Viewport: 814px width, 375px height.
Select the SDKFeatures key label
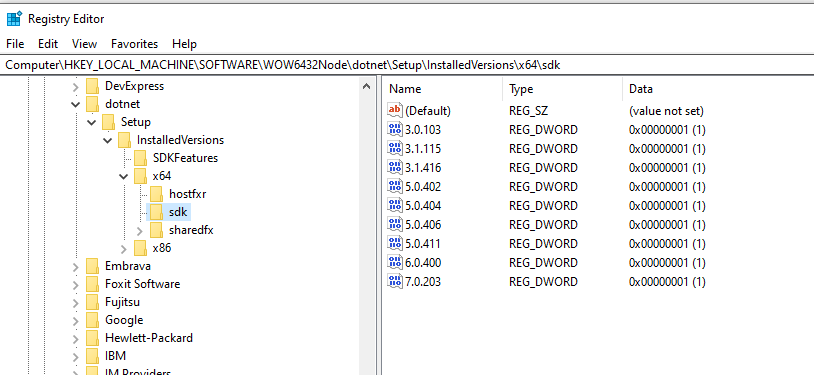(185, 158)
